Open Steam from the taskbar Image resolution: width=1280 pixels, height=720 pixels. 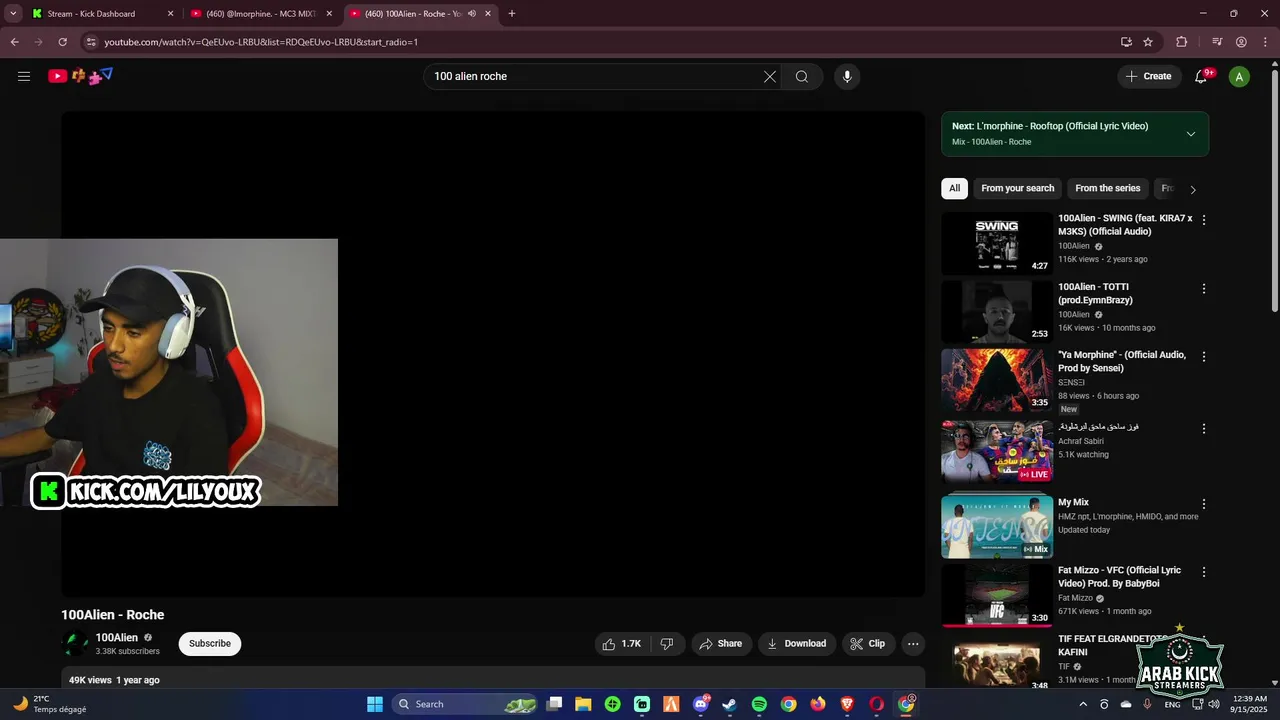(730, 704)
